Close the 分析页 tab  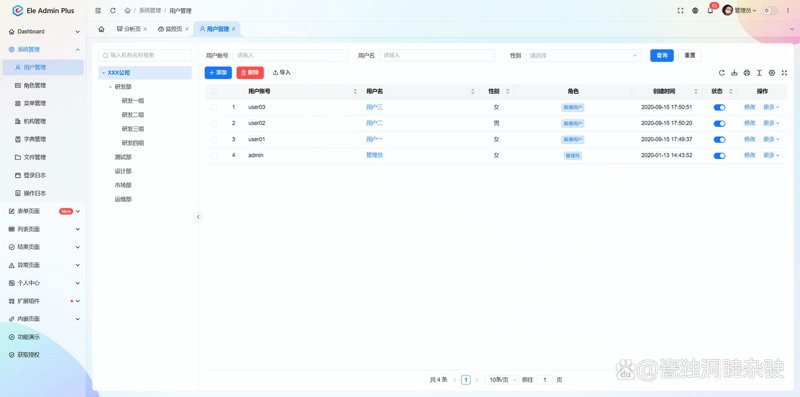pos(145,29)
